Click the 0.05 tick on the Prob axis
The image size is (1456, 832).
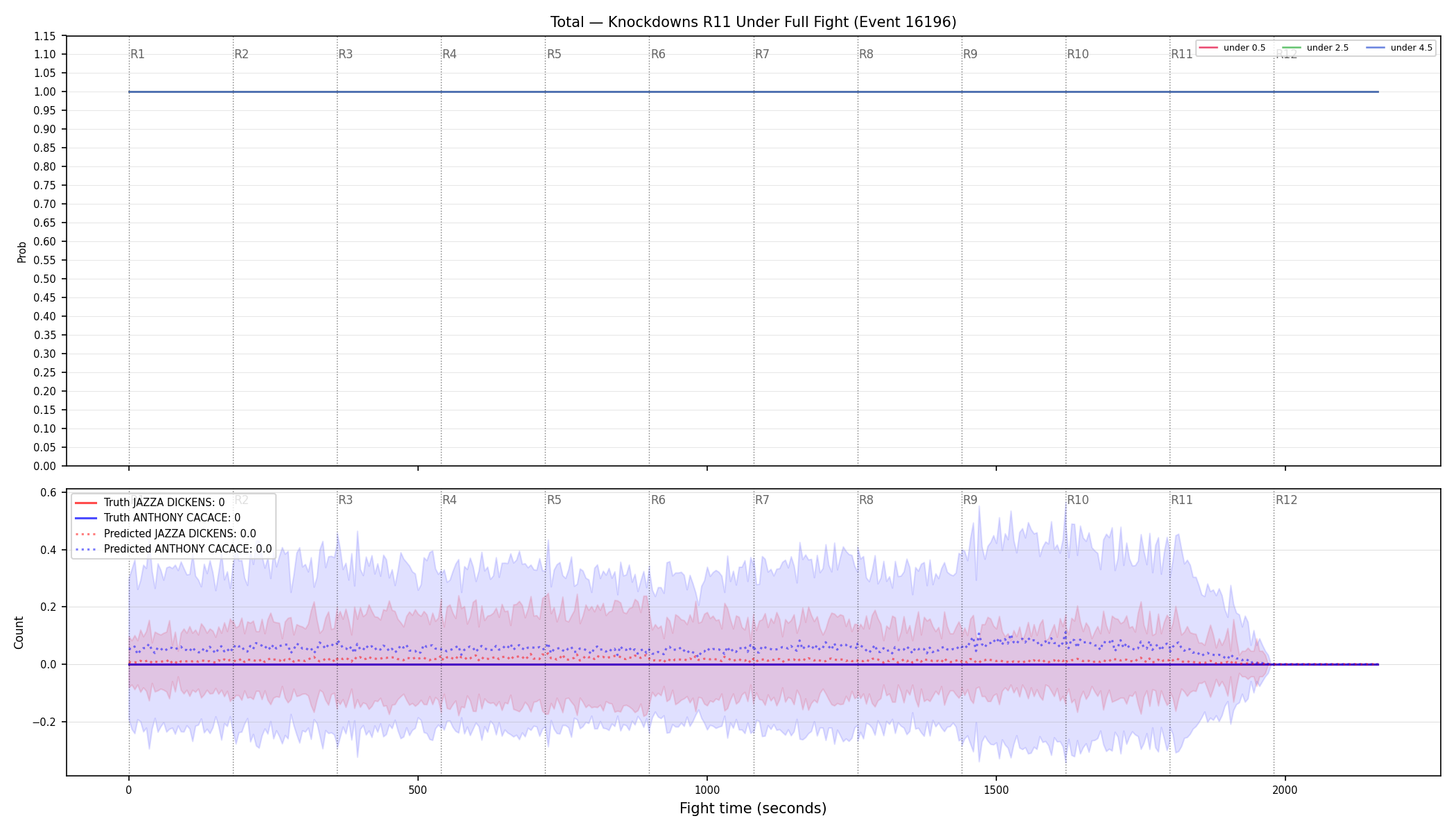45,448
